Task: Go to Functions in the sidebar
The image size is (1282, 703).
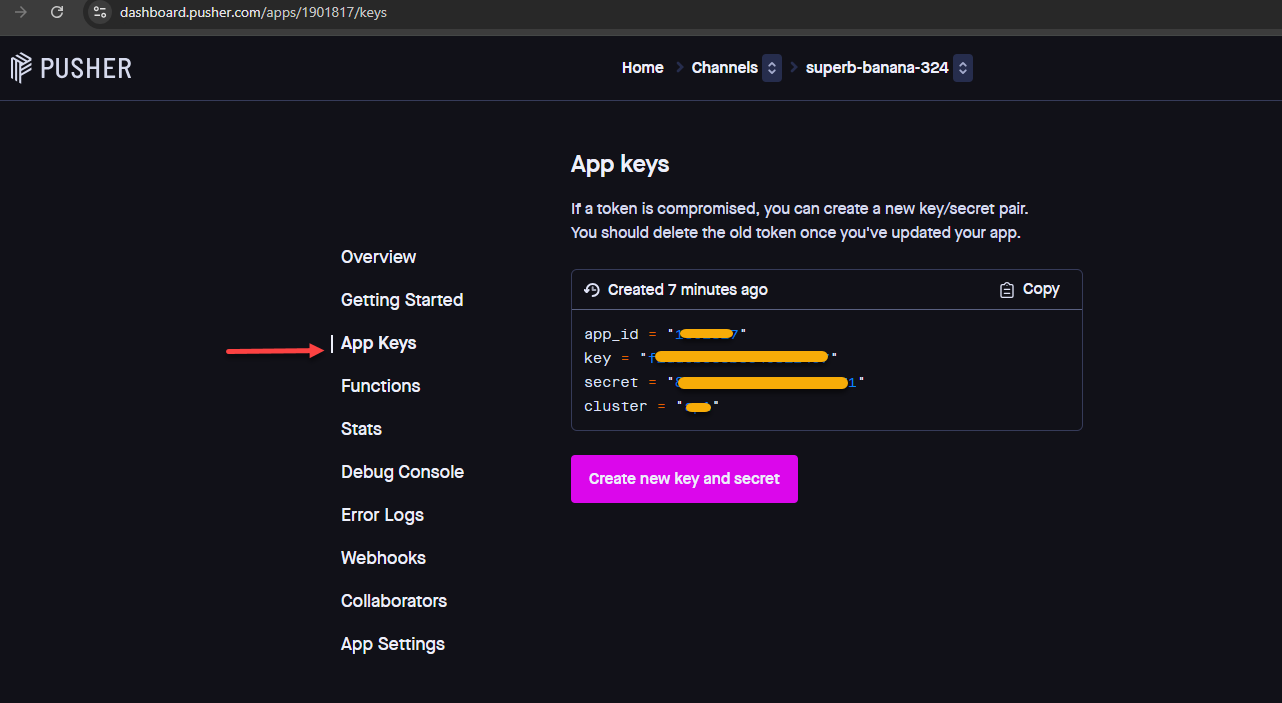Action: click(380, 386)
